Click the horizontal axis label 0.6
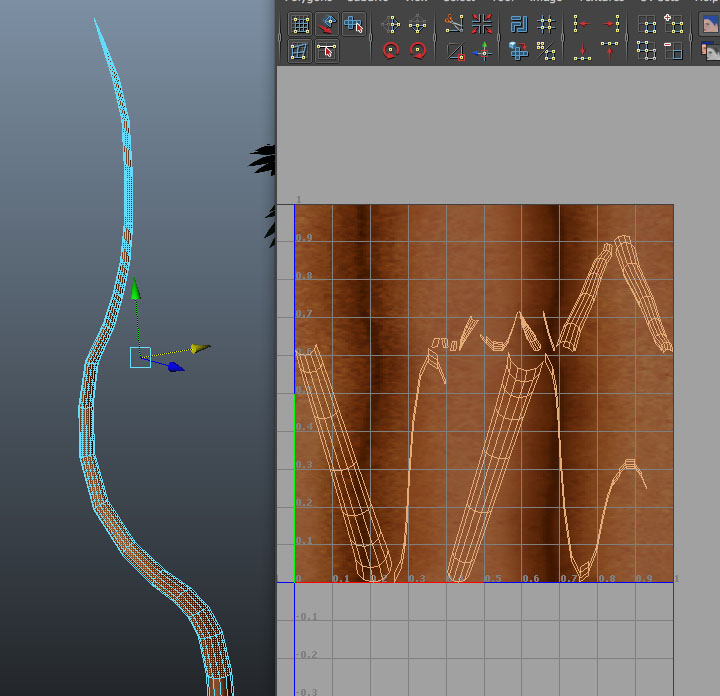The image size is (720, 696). pos(531,578)
